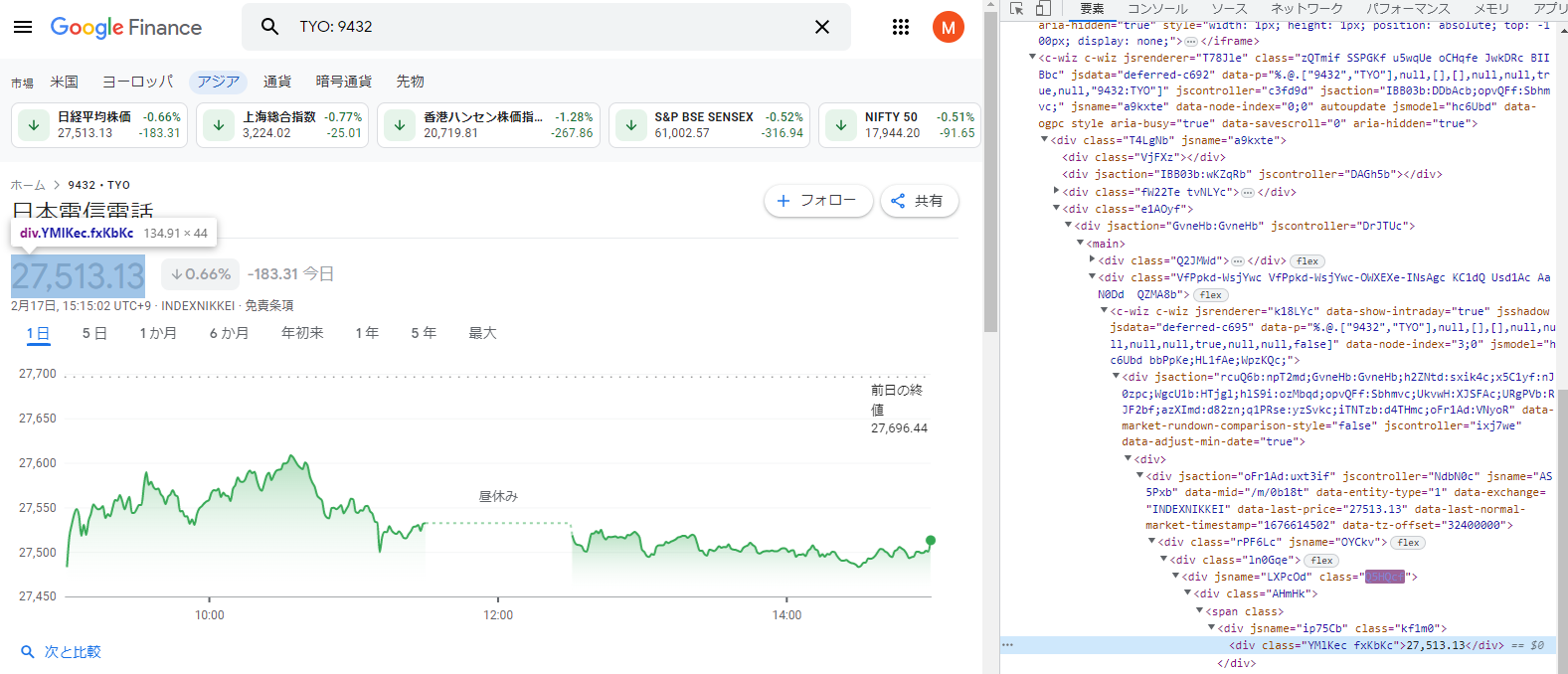Click the Hang Seng down-arrow icon
The image size is (1568, 674).
[400, 125]
